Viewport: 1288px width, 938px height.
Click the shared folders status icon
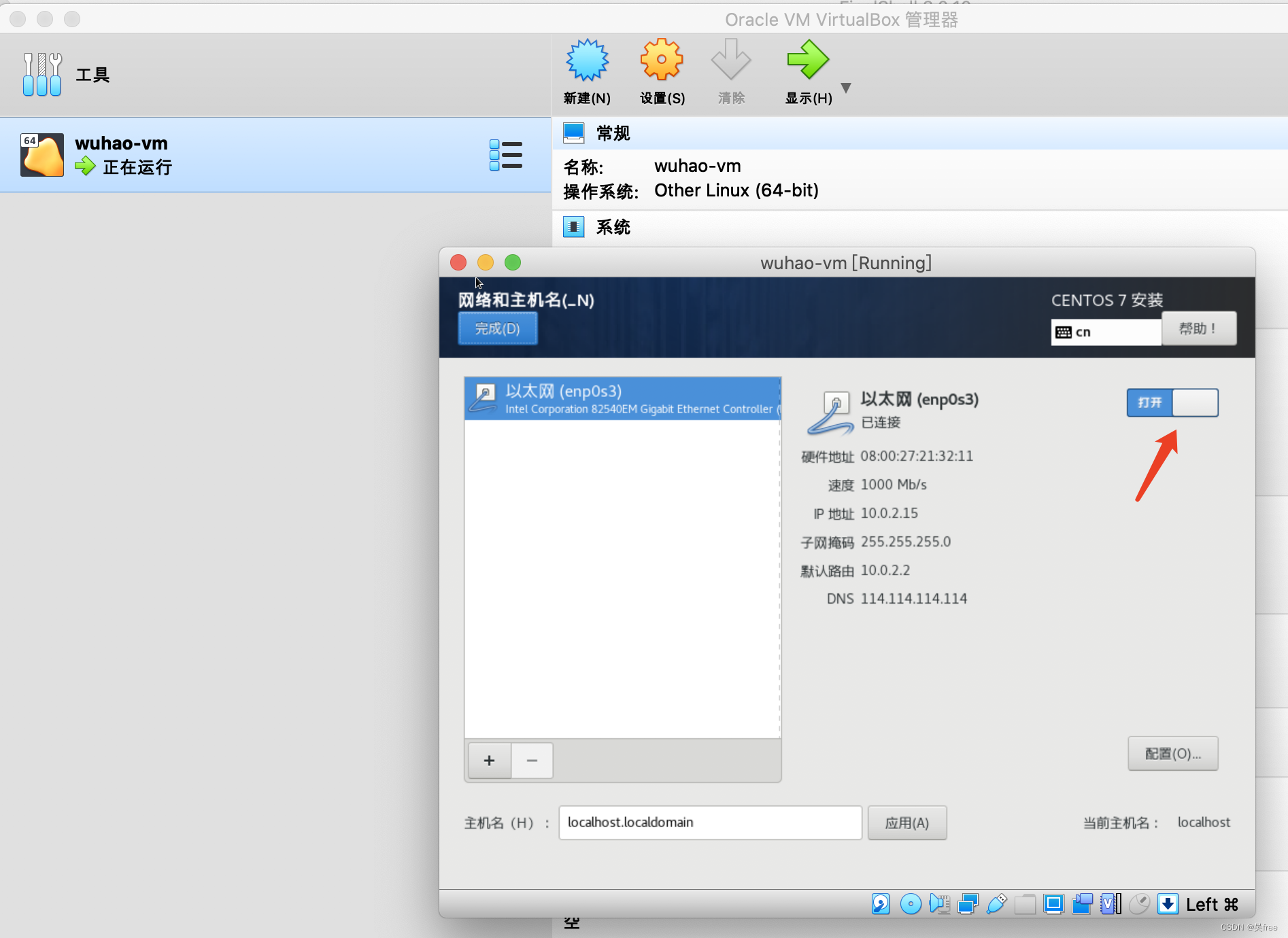point(1025,904)
